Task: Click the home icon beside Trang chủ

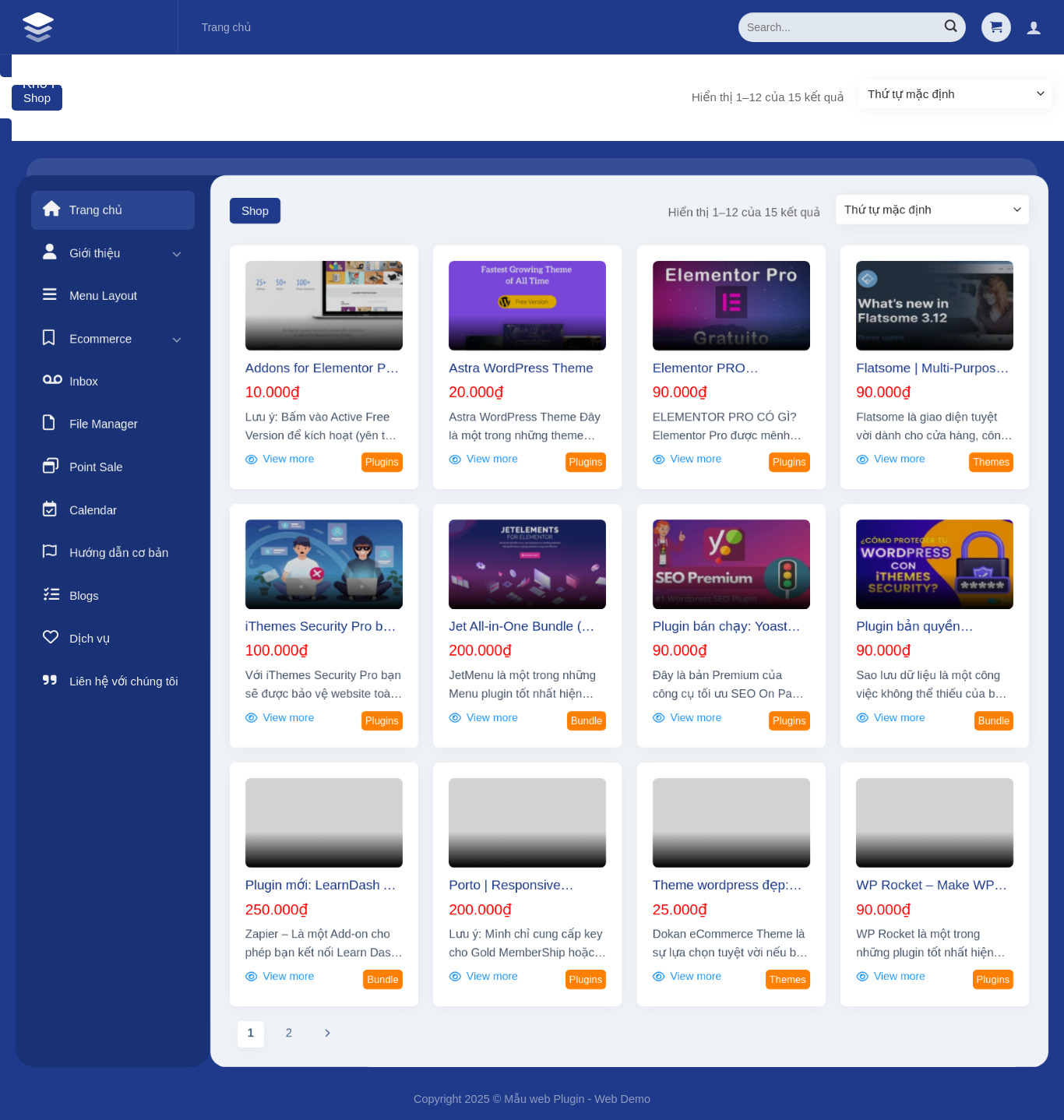Action: pos(51,209)
